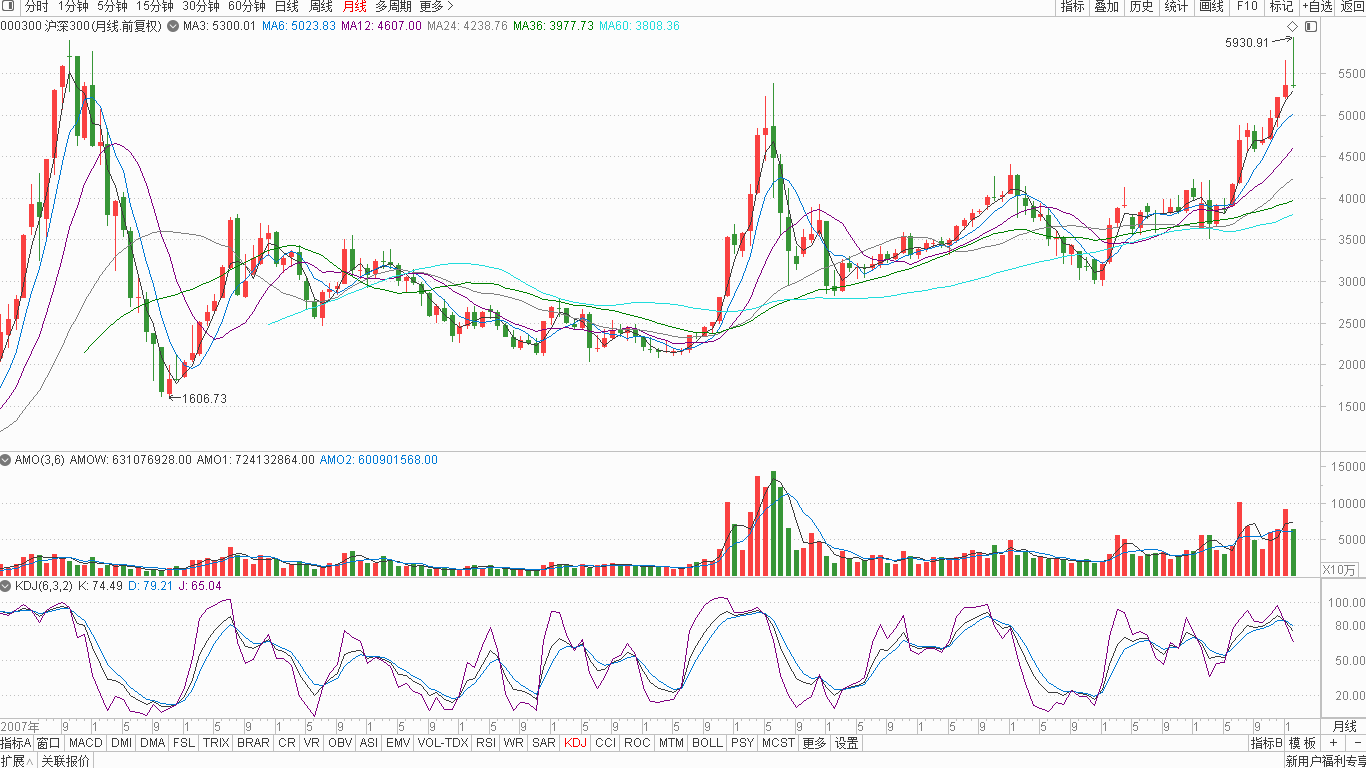Image resolution: width=1366 pixels, height=768 pixels.
Task: Switch sub-indicator to FSL
Action: [184, 743]
